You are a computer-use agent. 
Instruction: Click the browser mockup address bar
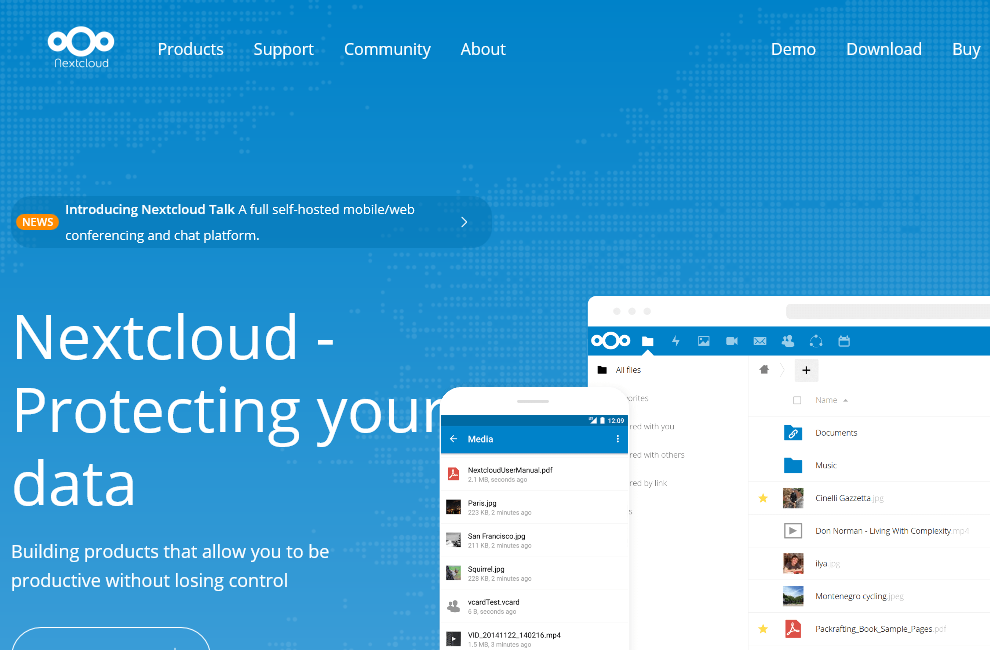tap(887, 311)
